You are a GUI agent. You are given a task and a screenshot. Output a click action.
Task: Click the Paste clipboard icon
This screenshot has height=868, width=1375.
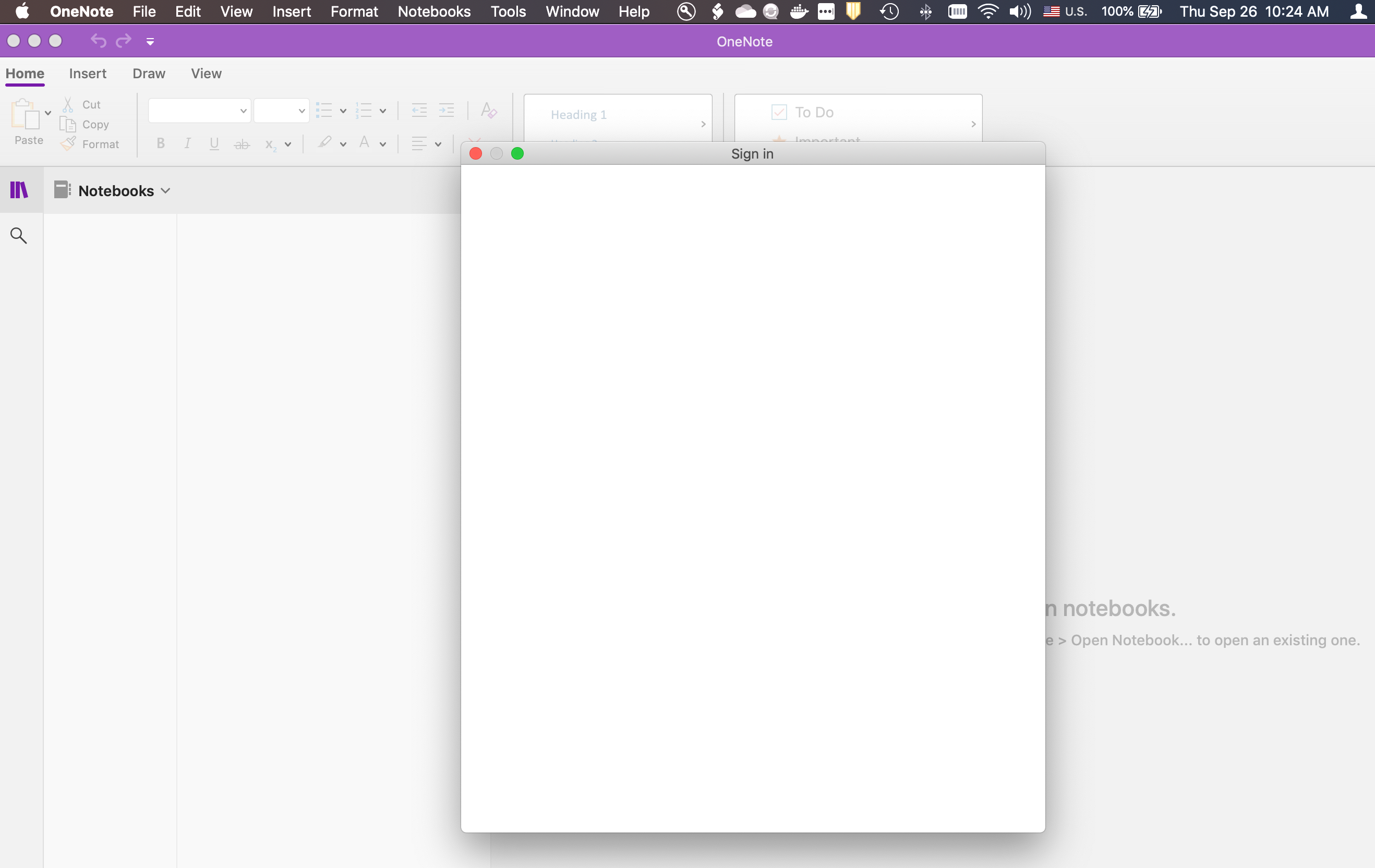(x=25, y=114)
